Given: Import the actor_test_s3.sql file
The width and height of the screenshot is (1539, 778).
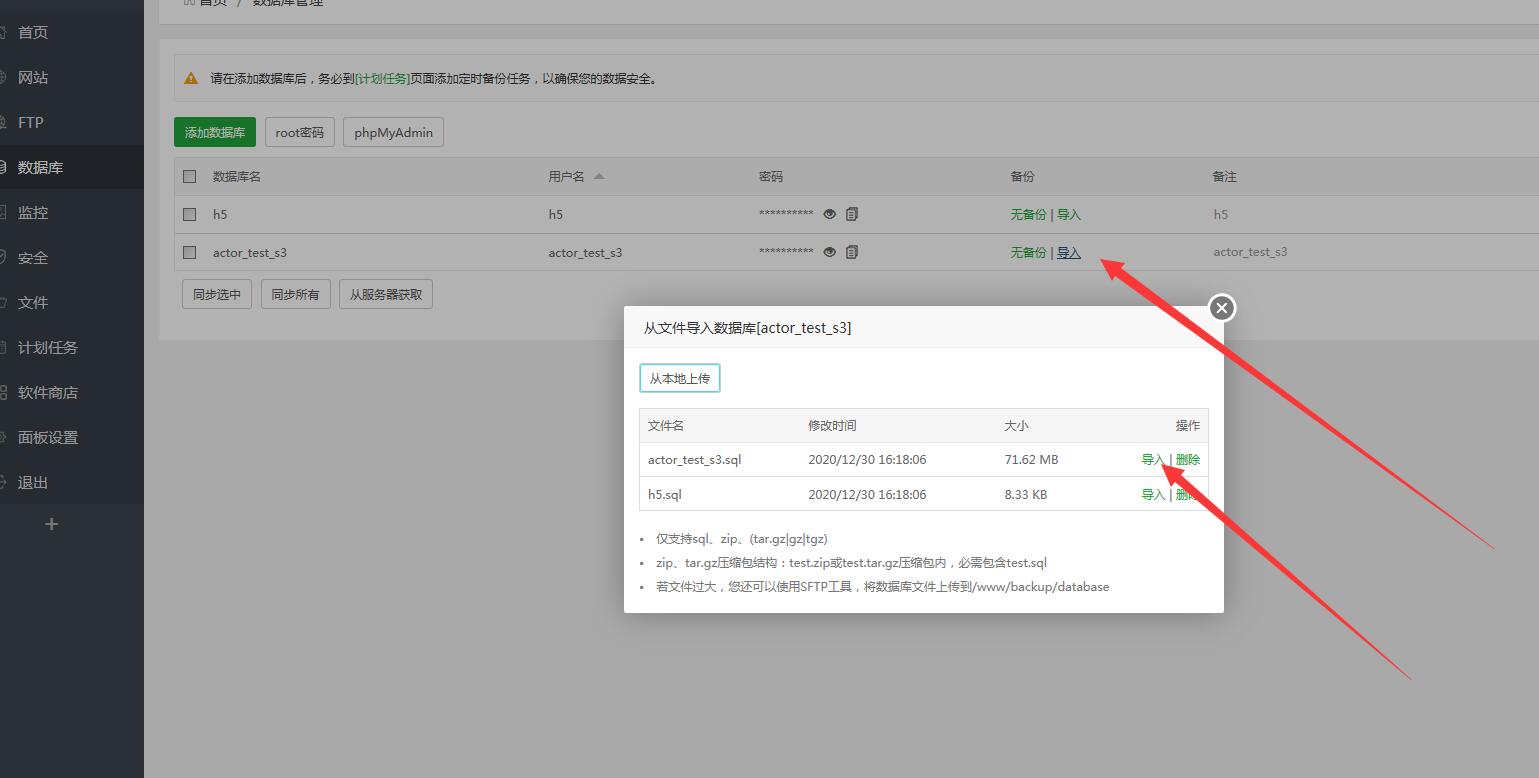Looking at the screenshot, I should point(1153,460).
